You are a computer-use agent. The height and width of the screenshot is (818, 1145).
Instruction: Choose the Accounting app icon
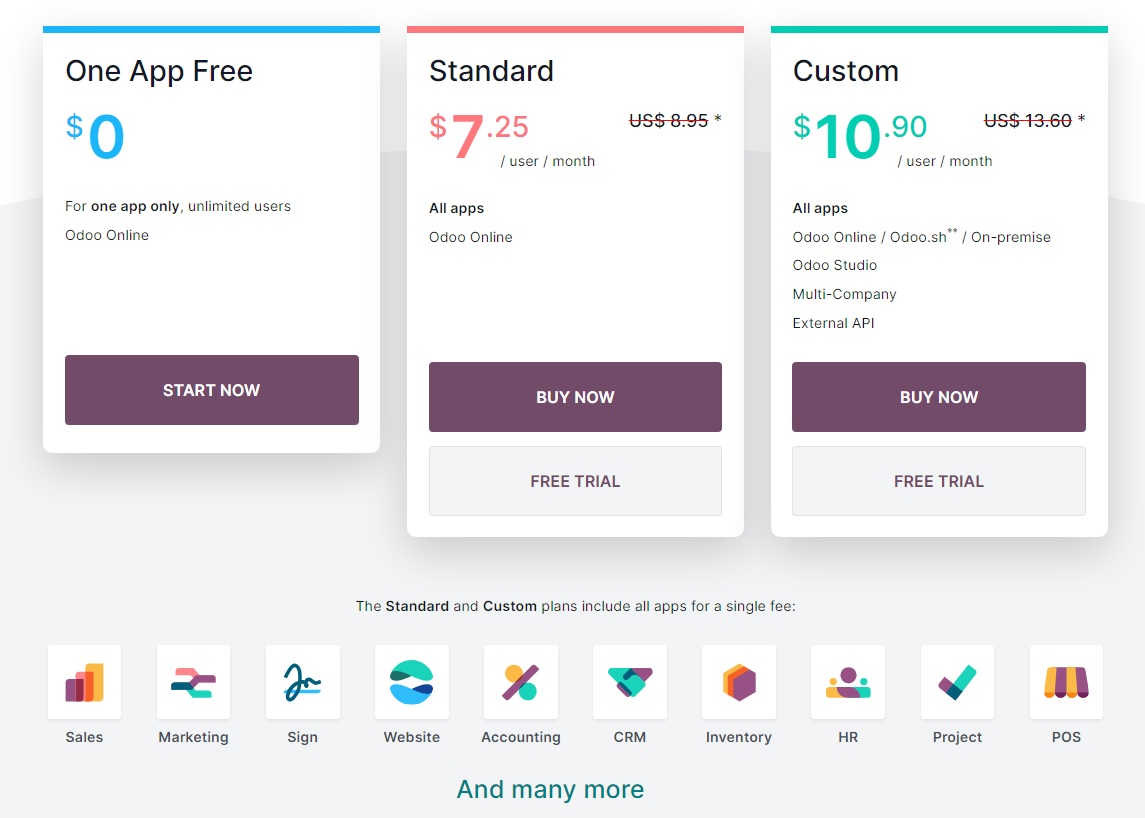pyautogui.click(x=520, y=682)
